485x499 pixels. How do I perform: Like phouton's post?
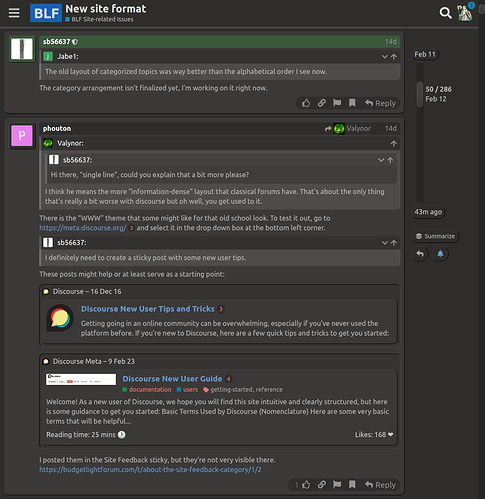click(x=306, y=485)
